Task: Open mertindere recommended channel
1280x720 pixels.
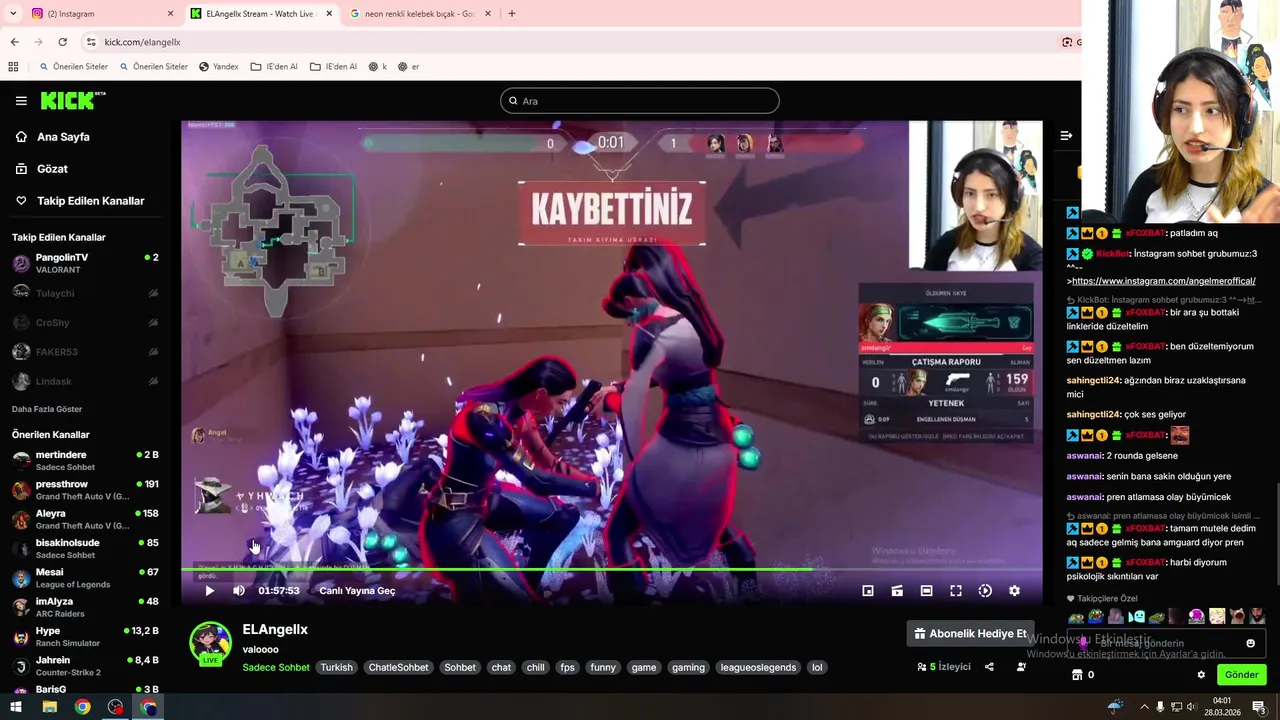Action: click(x=85, y=461)
